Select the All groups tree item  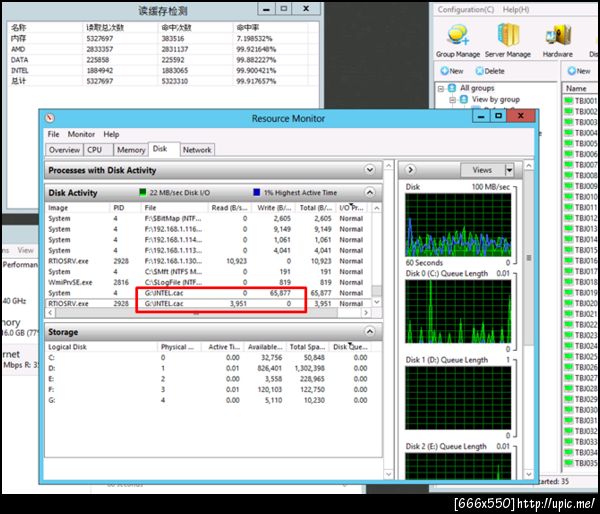coord(477,88)
